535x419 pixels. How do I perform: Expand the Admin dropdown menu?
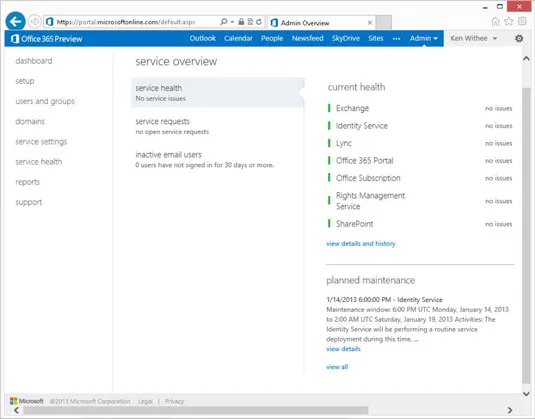pyautogui.click(x=423, y=39)
